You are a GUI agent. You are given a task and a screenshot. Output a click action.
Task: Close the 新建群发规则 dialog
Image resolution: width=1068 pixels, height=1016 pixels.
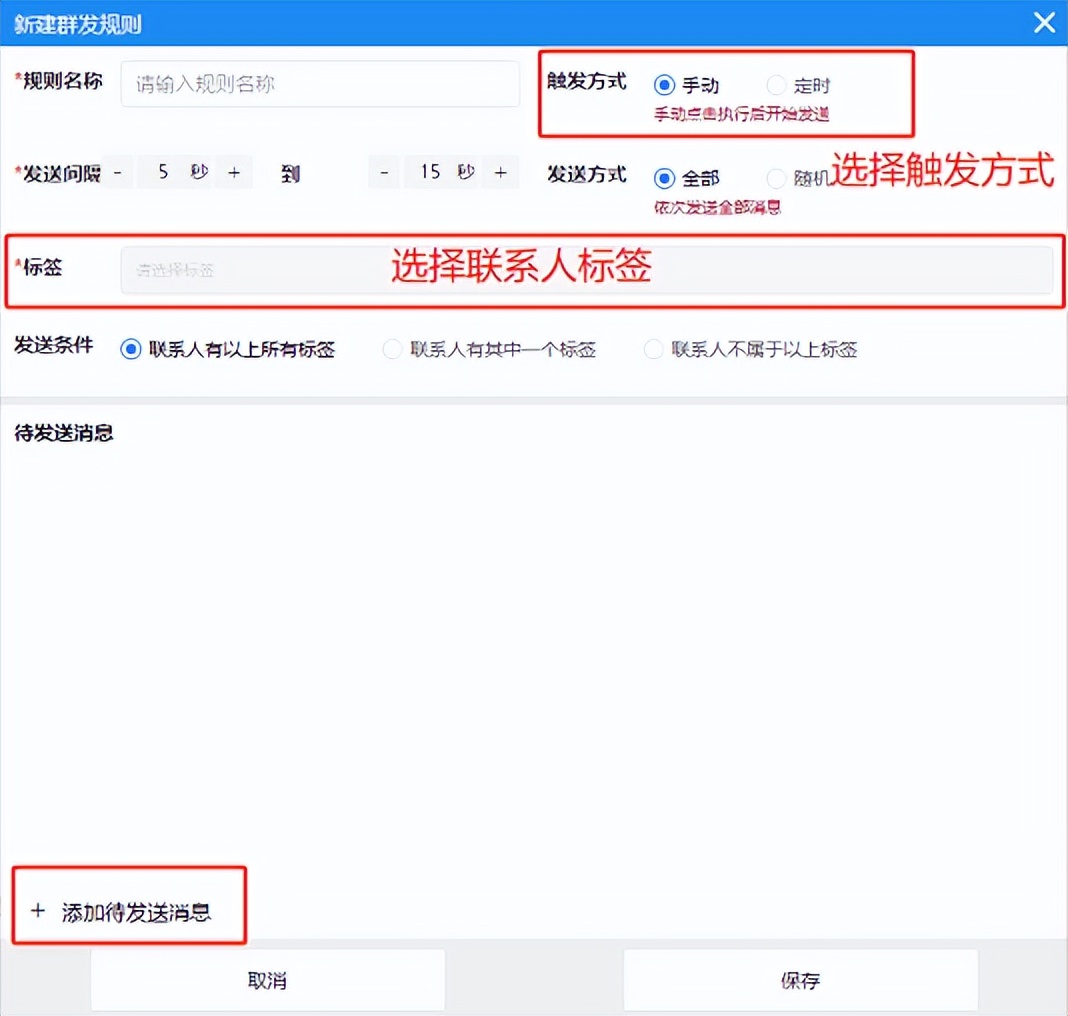1044,22
